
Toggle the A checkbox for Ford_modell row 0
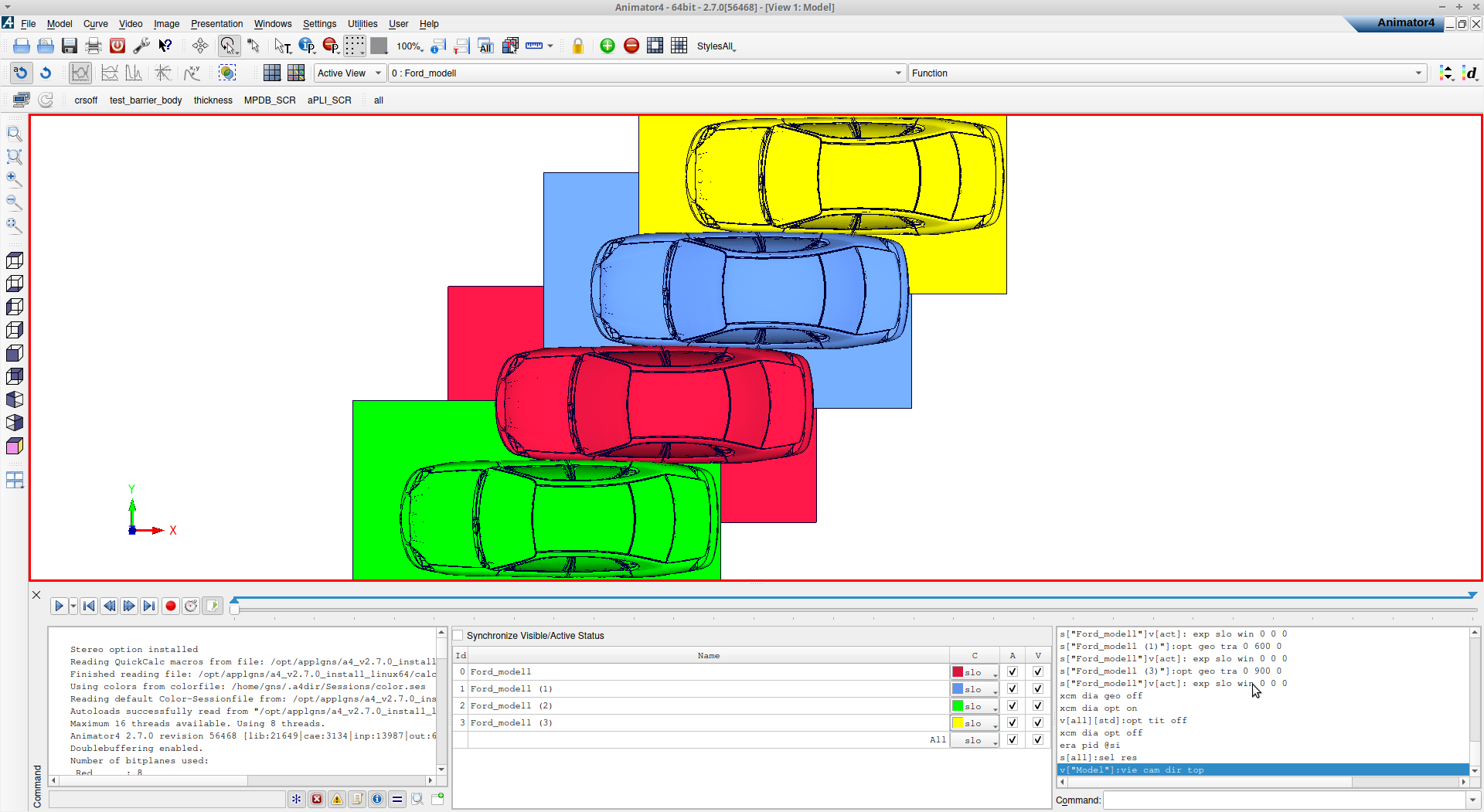[x=1013, y=672]
